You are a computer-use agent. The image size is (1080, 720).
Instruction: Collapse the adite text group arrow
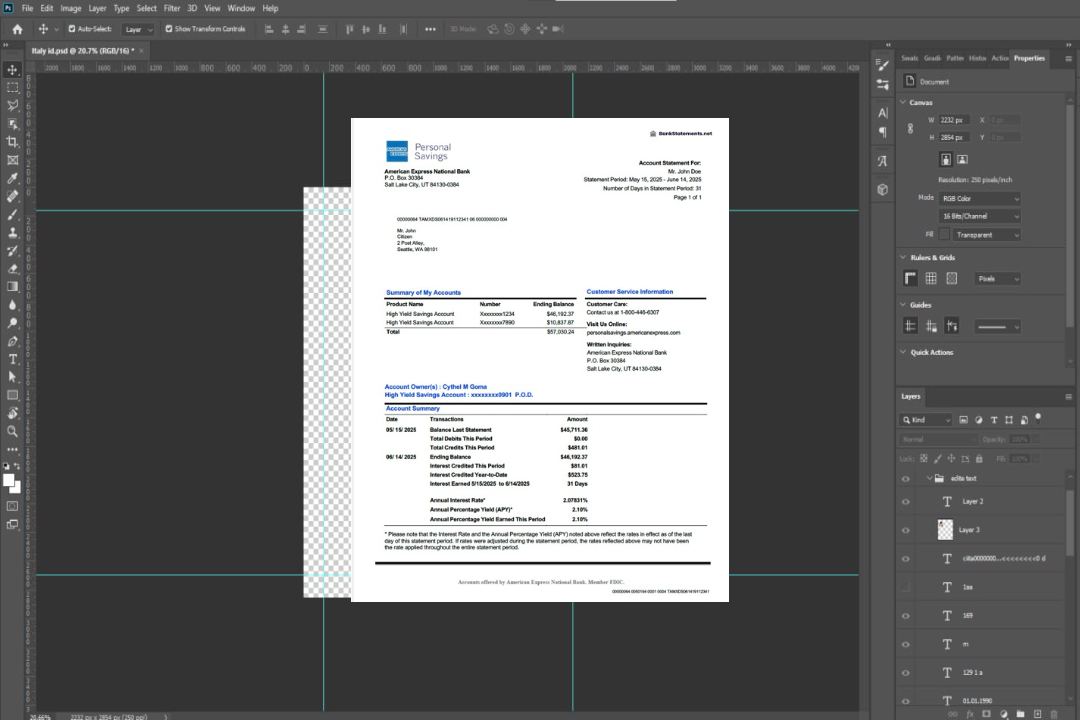[928, 479]
